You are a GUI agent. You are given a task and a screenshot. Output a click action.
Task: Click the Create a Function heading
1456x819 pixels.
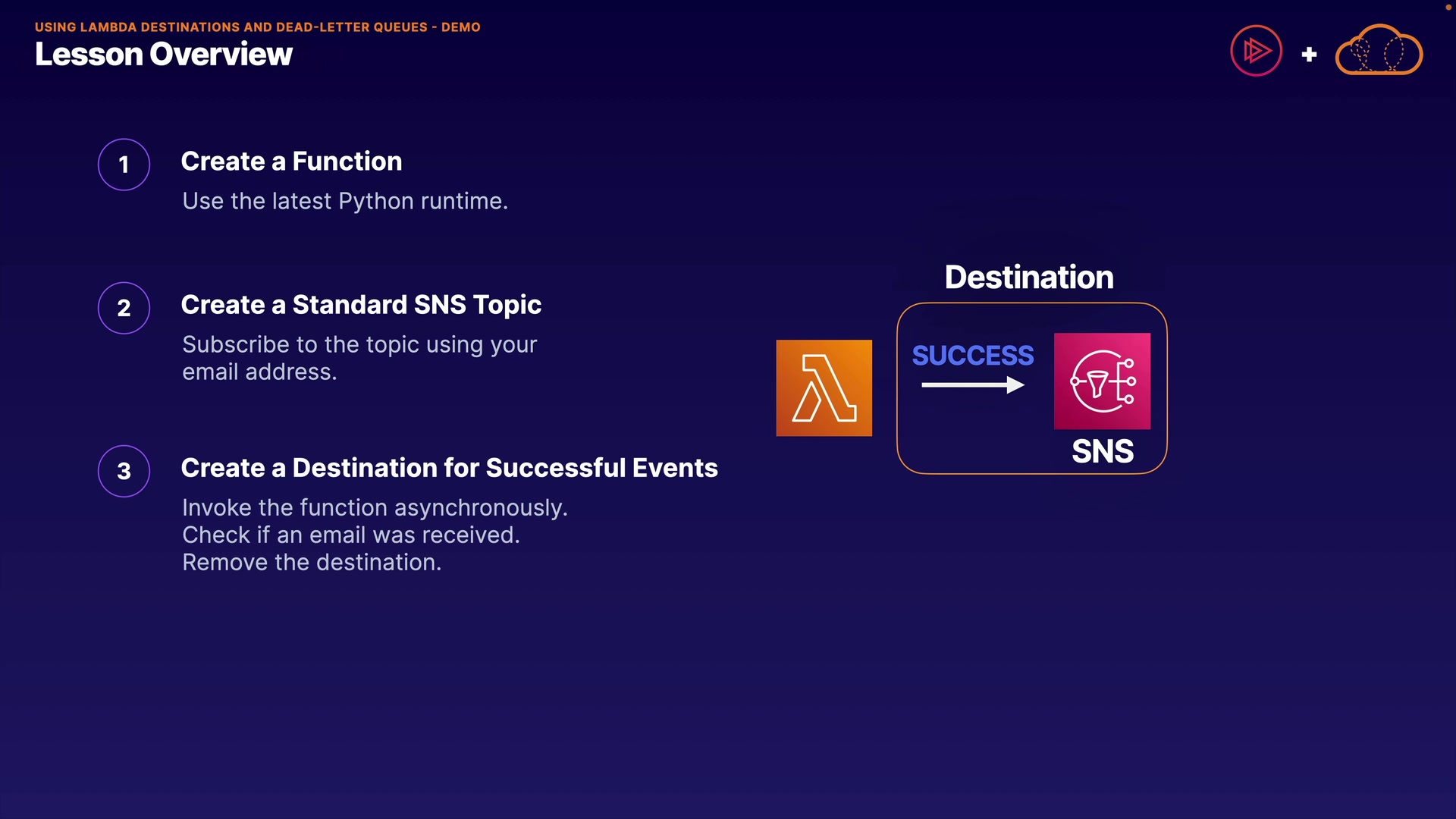291,162
